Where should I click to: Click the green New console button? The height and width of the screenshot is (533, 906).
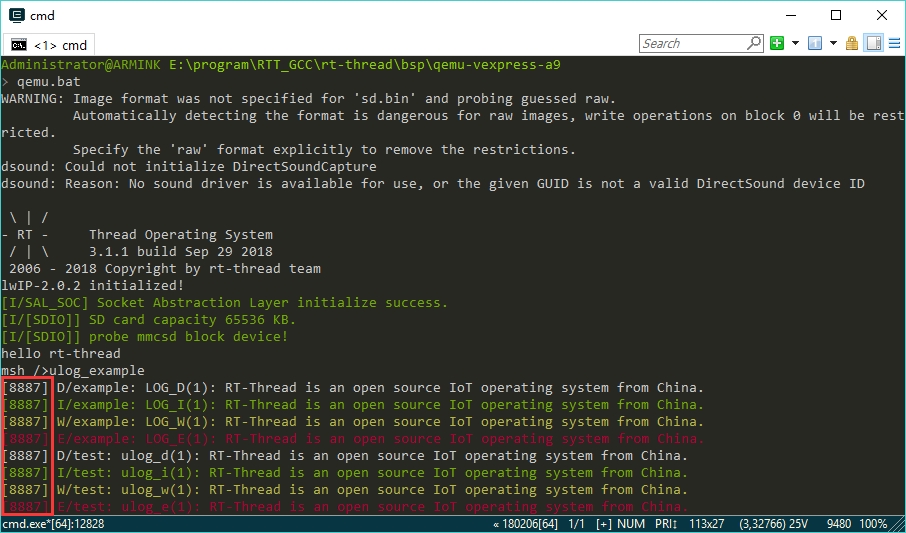point(777,43)
